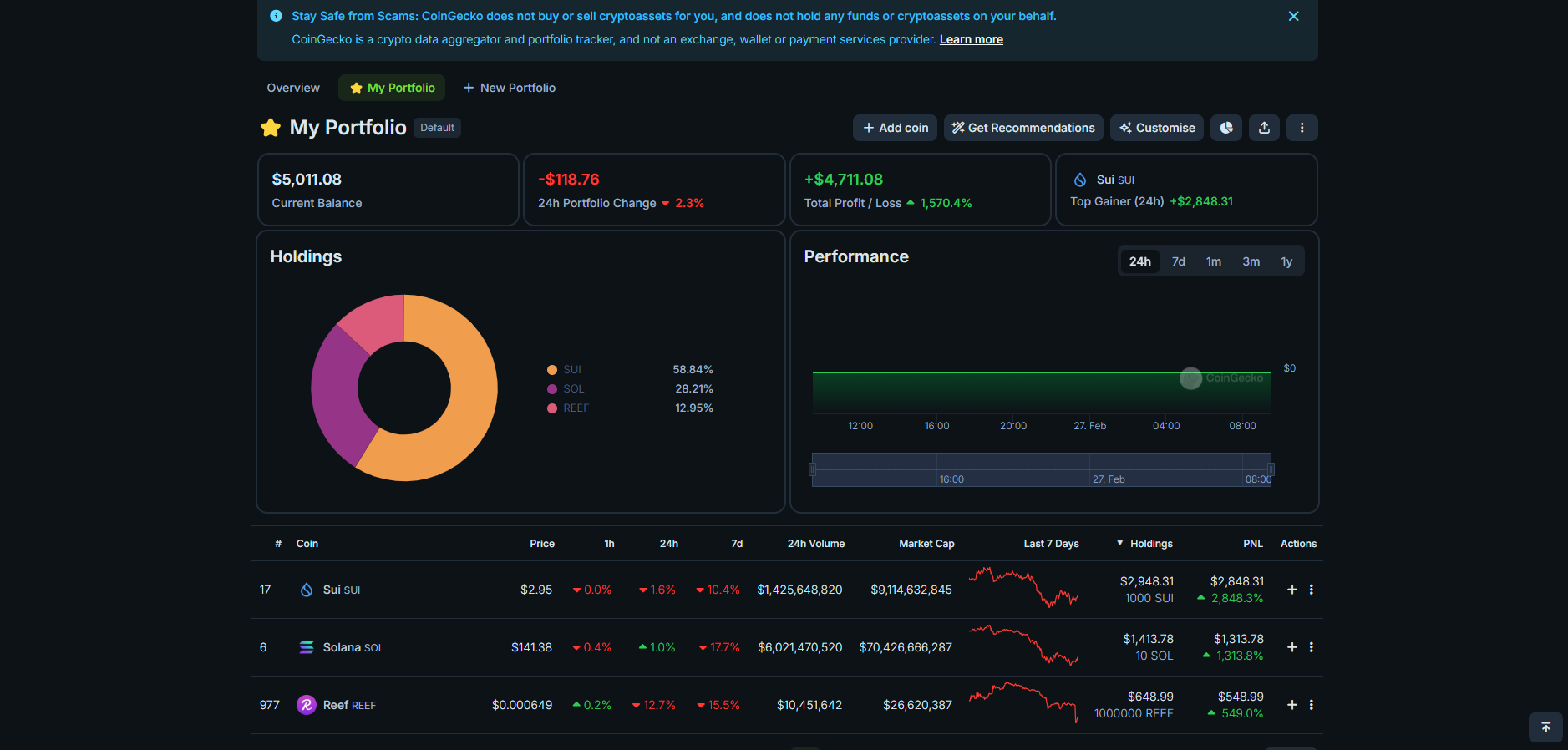
Task: Open more actions for Solana row
Action: pyautogui.click(x=1312, y=647)
